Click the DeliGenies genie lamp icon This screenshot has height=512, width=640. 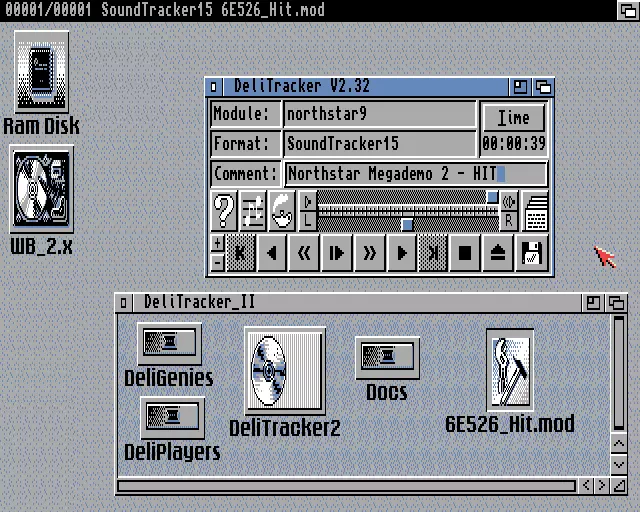pos(282,212)
